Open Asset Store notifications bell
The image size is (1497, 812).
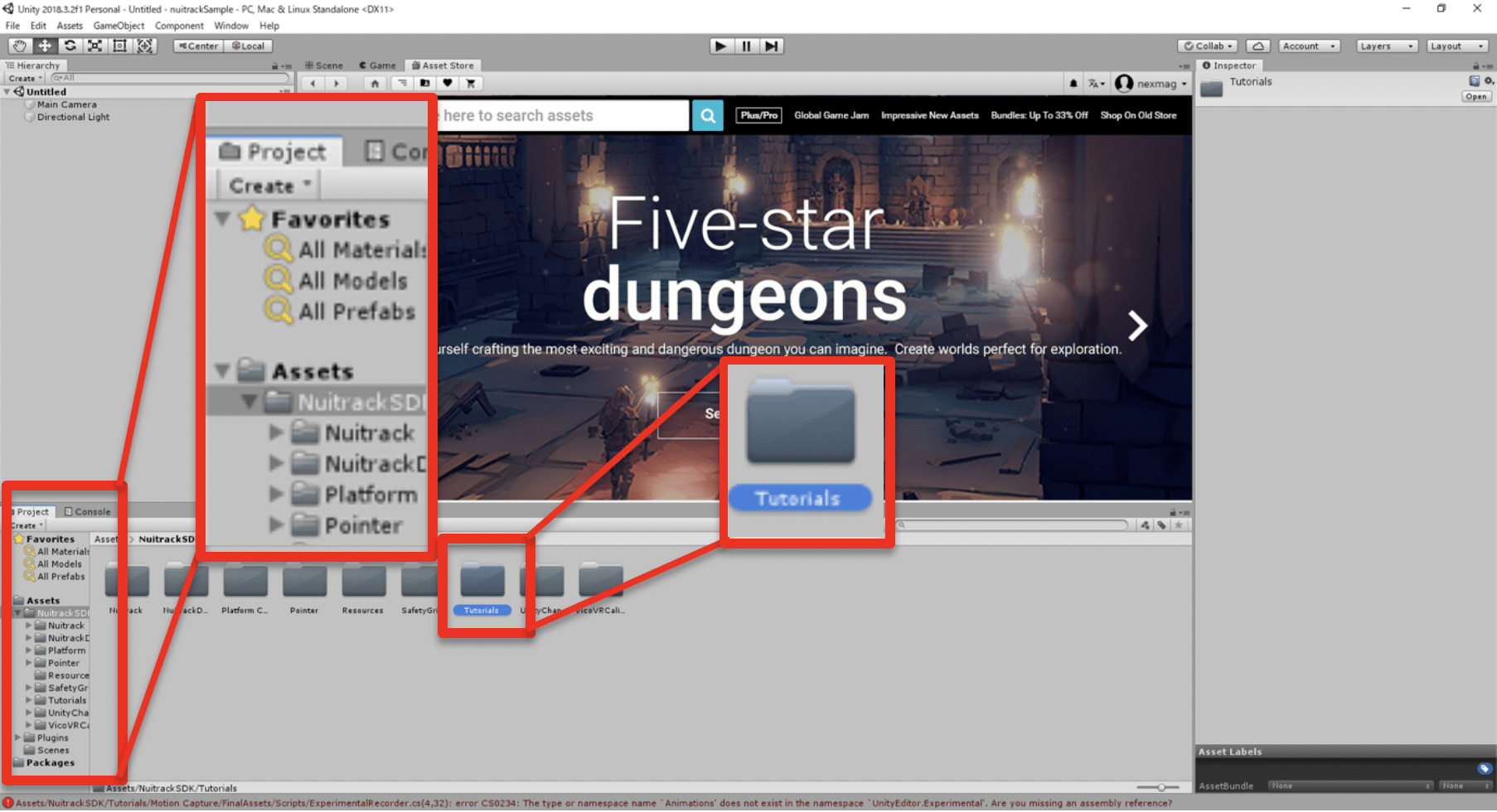click(1073, 83)
